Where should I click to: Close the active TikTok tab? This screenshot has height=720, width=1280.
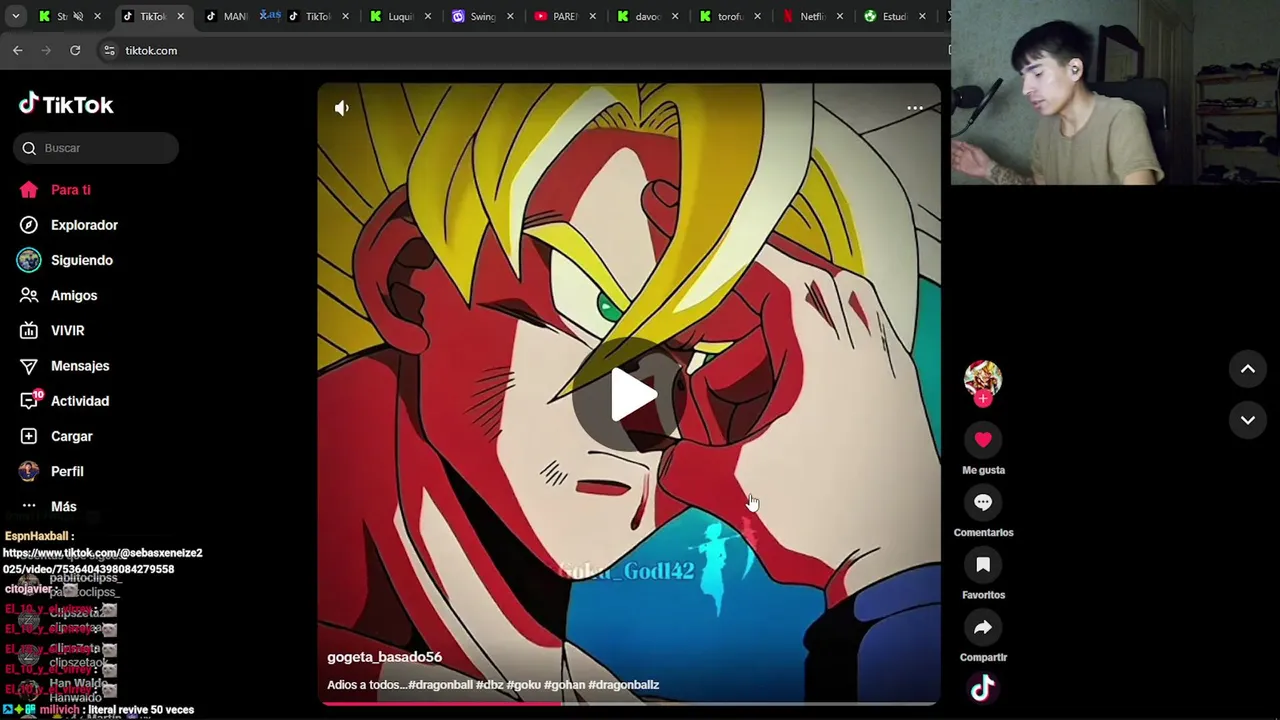pos(180,16)
